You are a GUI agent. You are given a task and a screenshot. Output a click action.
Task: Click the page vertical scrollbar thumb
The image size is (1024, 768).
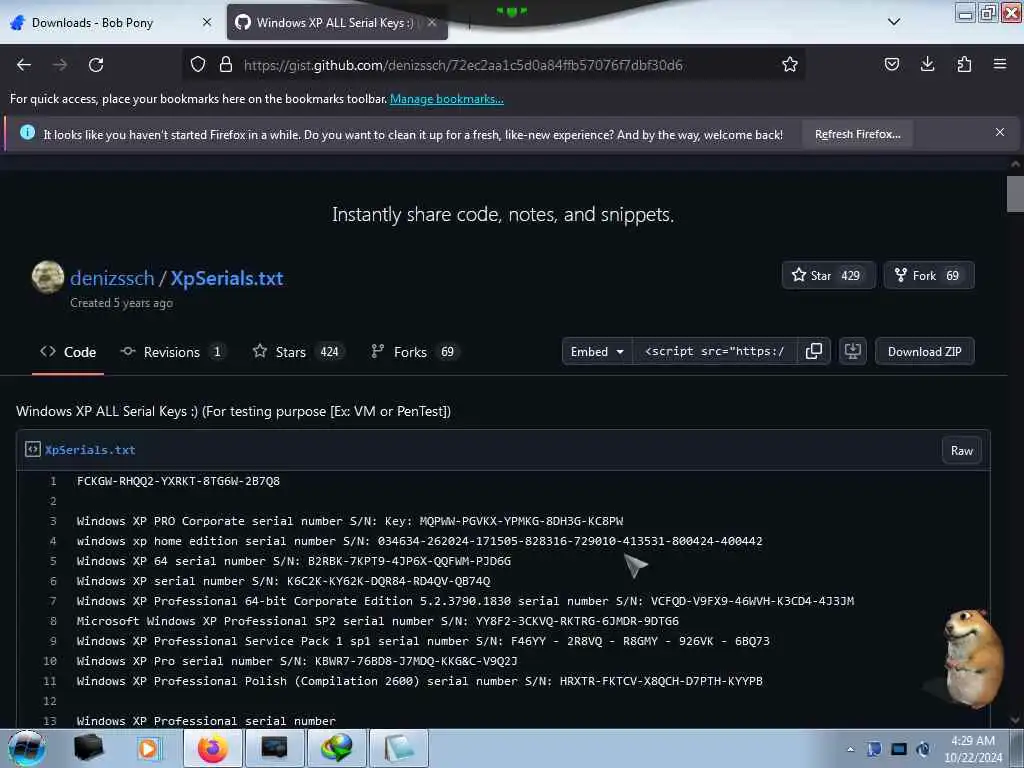pos(1015,194)
